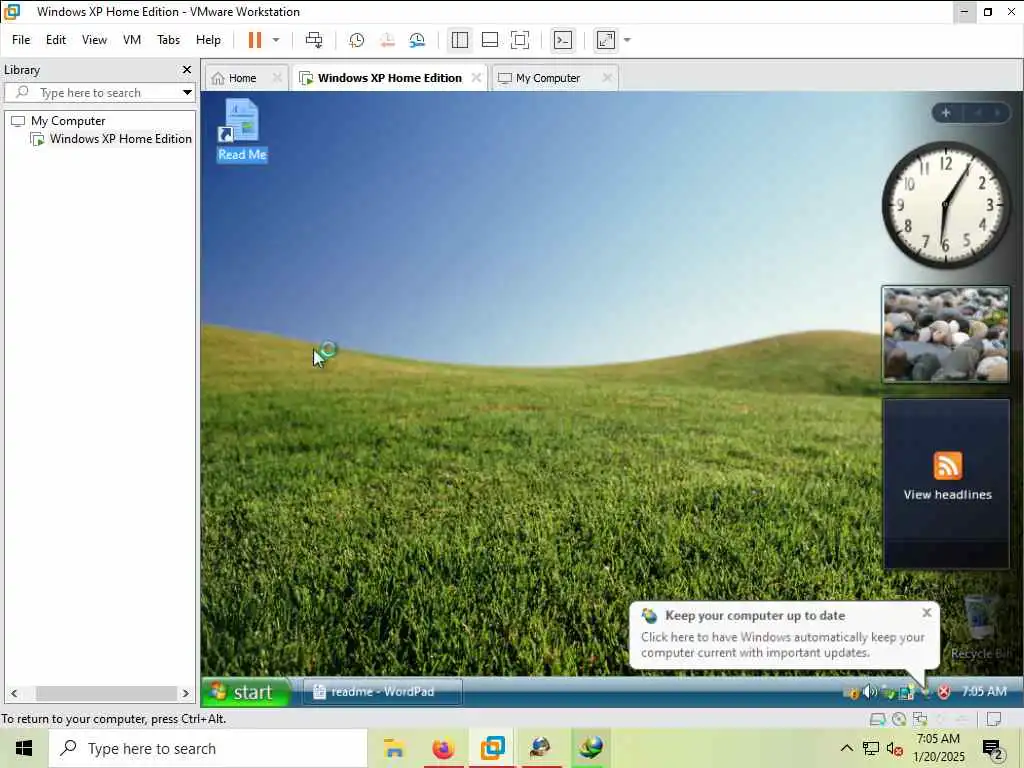Click VMware Workstation host taskbar icon
Screen dimensions: 1024x768
492,748
